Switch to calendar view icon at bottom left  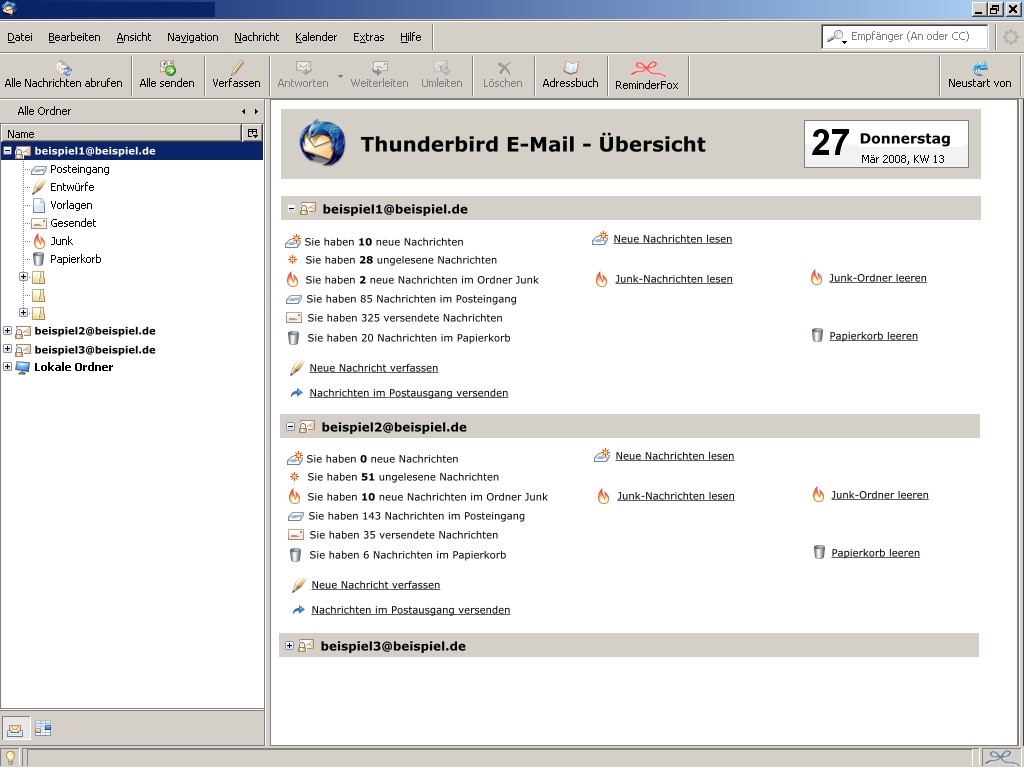point(43,728)
